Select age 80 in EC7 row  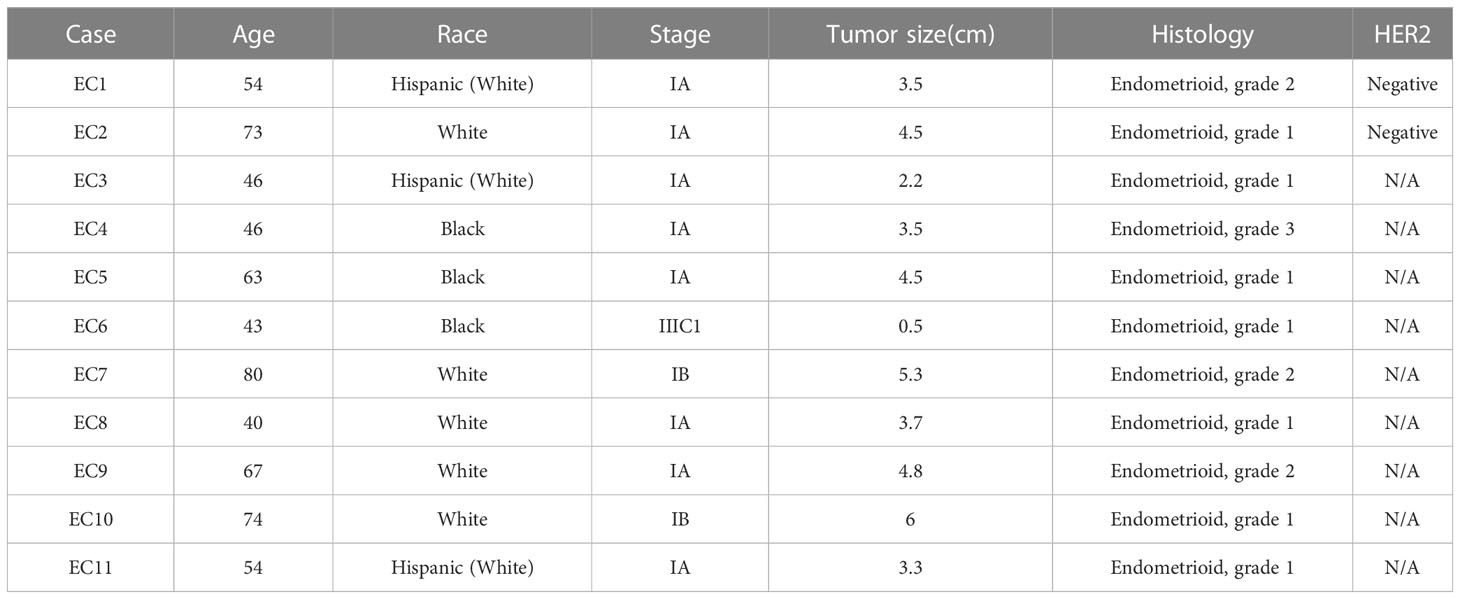click(x=253, y=374)
